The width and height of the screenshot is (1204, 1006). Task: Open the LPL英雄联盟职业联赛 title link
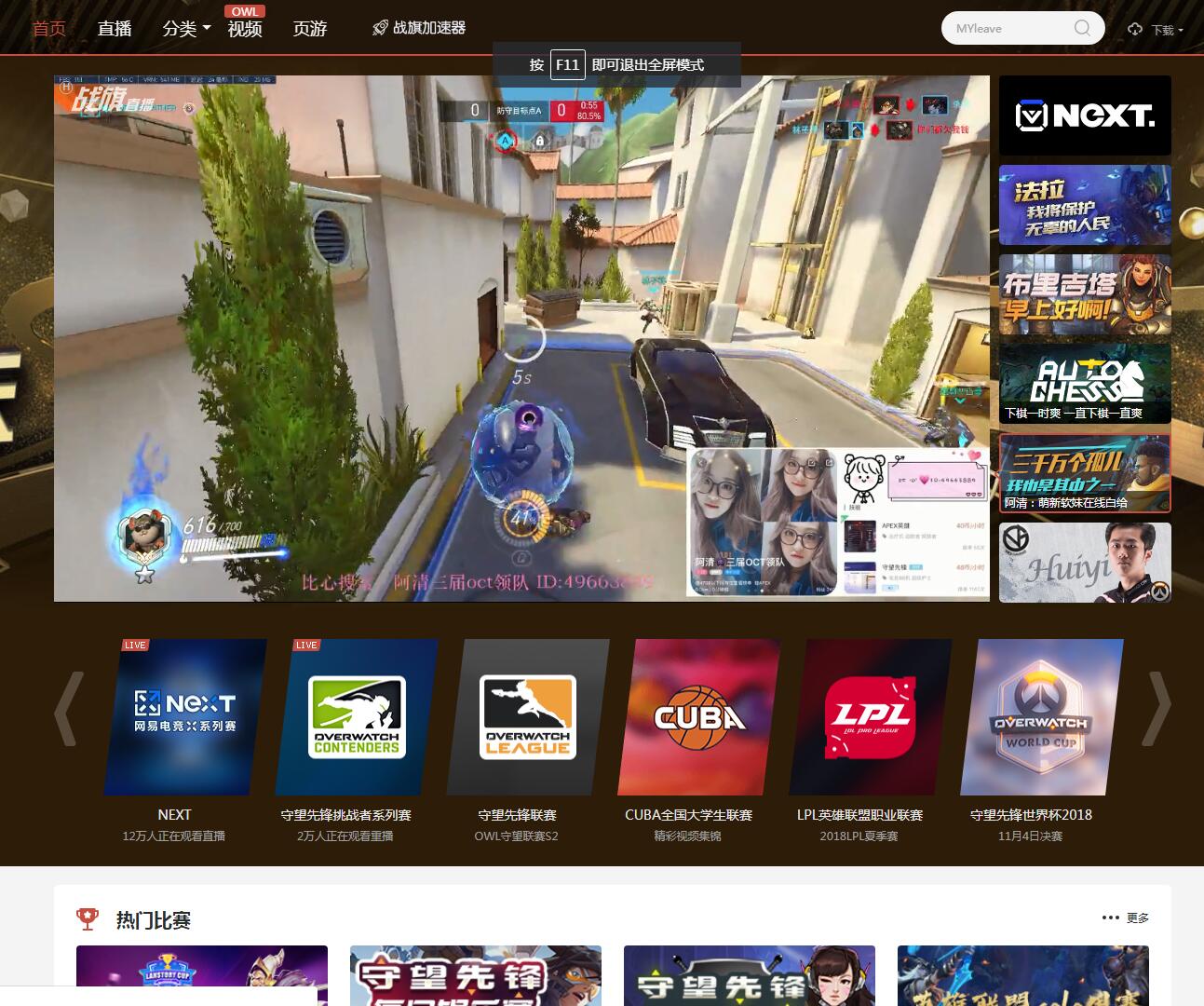(x=859, y=815)
